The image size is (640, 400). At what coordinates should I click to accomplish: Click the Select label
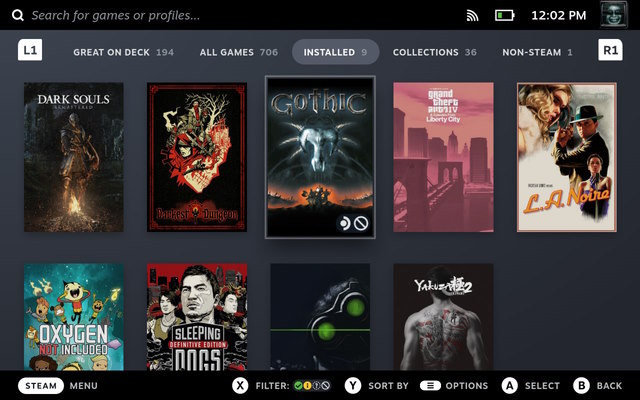[542, 386]
